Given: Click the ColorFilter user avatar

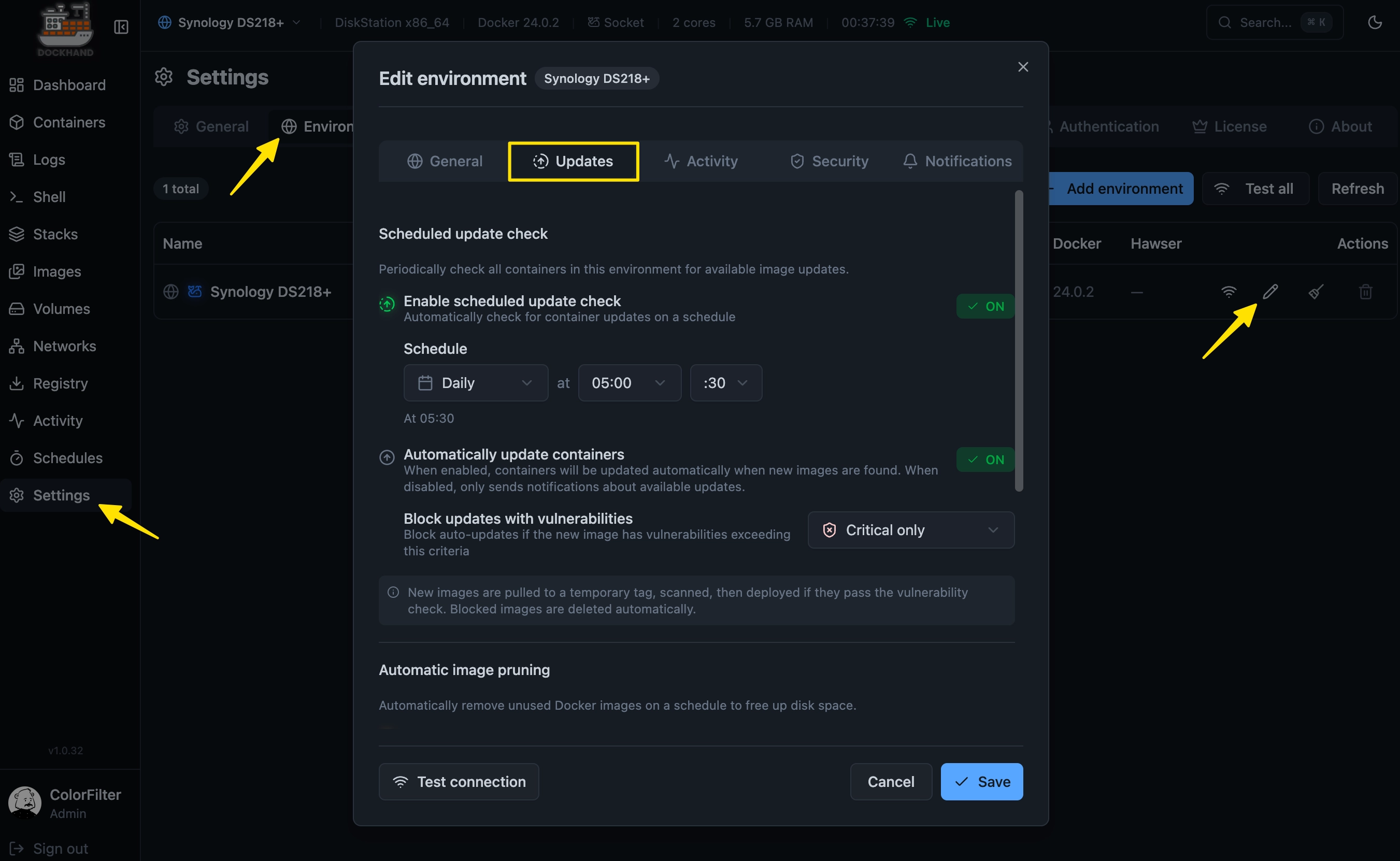Looking at the screenshot, I should point(24,802).
